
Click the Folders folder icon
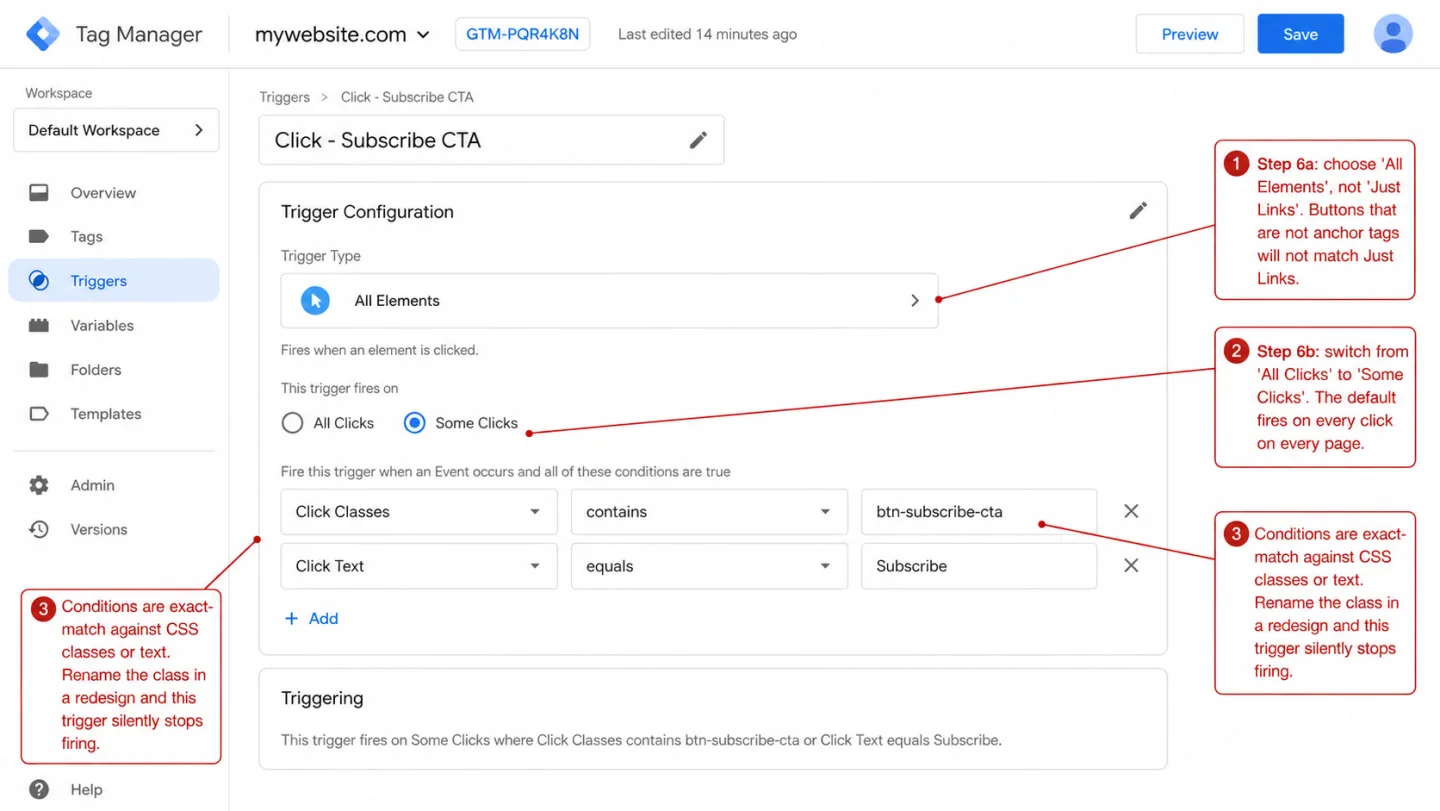pyautogui.click(x=39, y=370)
